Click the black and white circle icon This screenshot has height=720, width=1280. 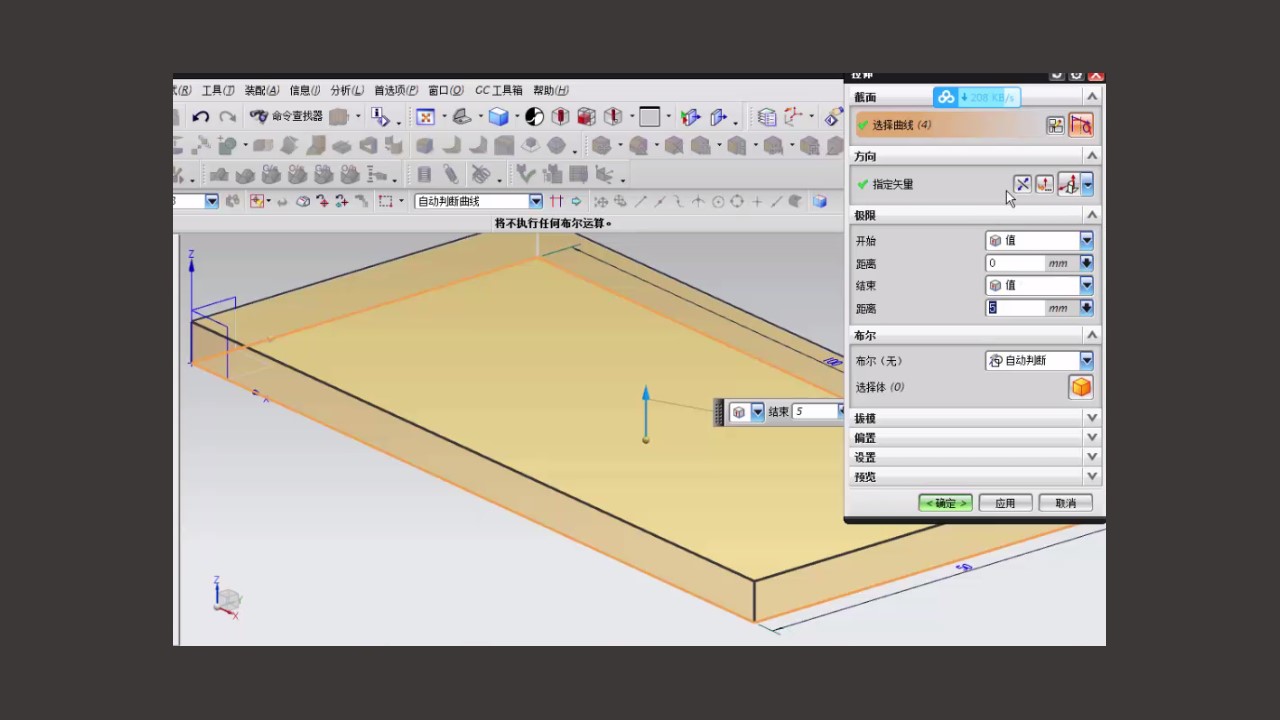(534, 117)
